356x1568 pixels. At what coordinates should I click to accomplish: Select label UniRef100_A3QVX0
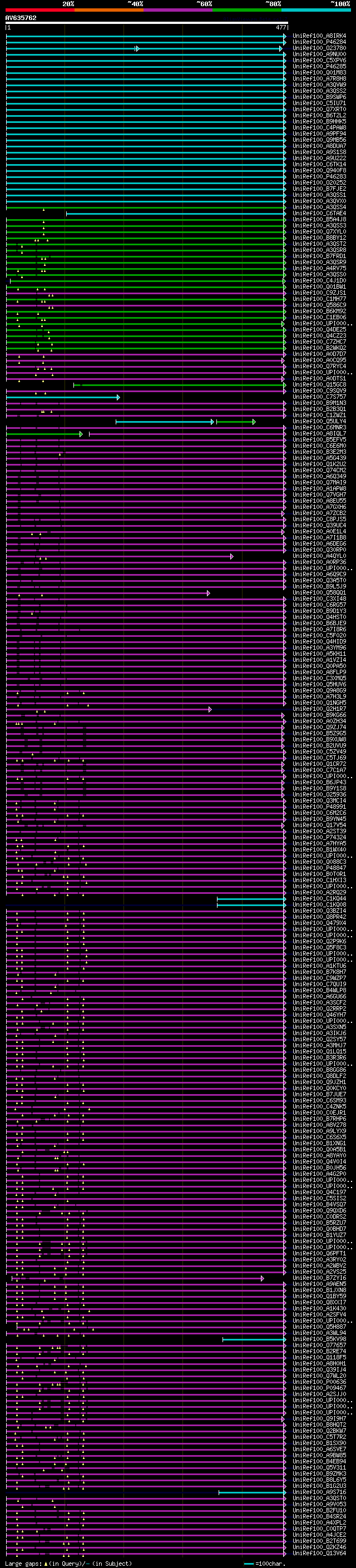click(319, 201)
